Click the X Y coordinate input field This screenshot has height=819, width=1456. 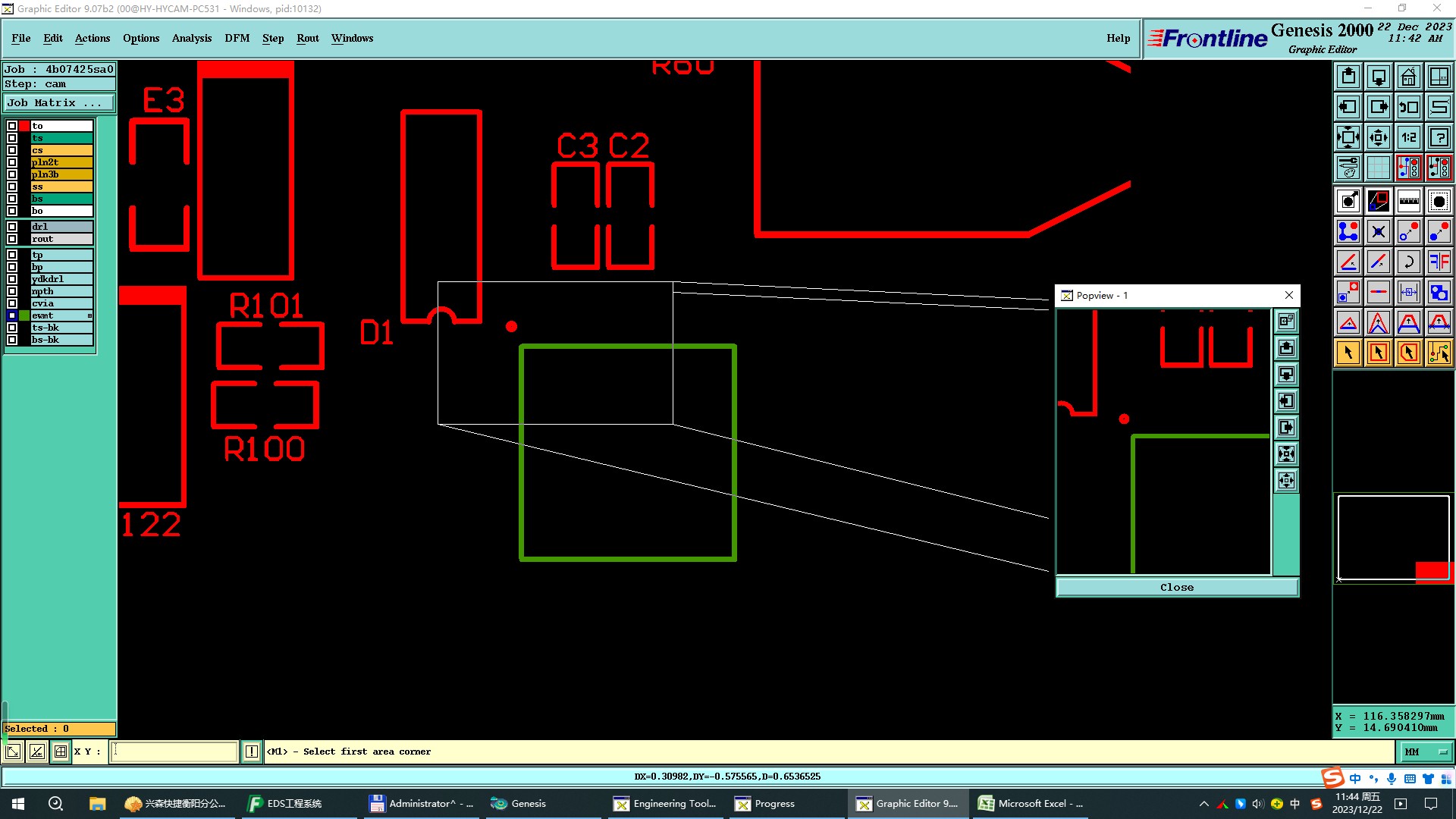[174, 752]
